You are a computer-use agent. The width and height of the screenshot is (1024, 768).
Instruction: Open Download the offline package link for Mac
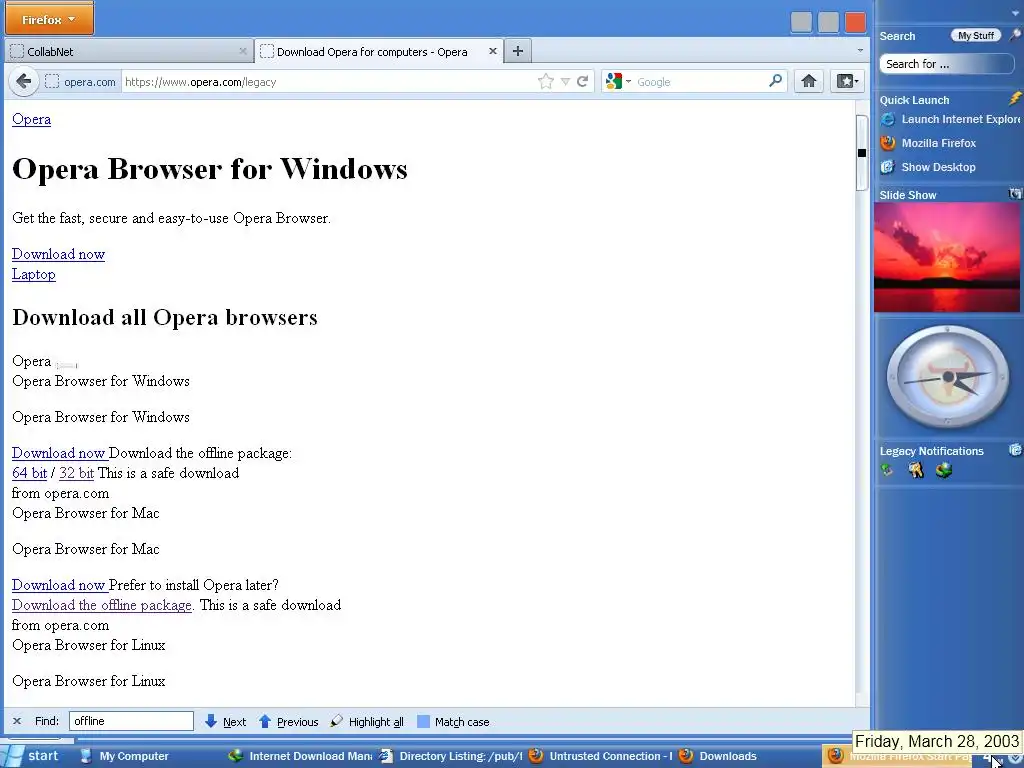(102, 605)
